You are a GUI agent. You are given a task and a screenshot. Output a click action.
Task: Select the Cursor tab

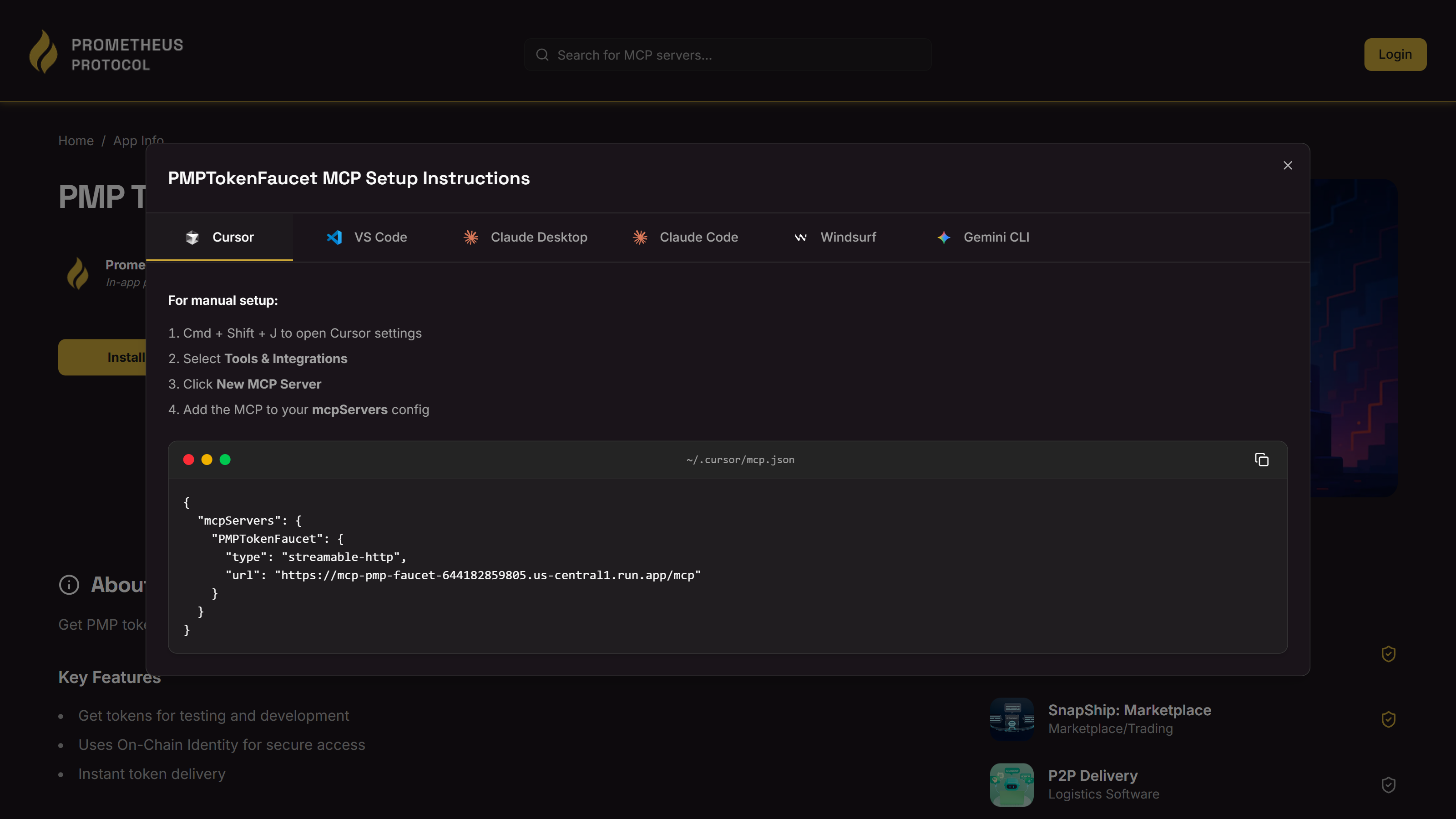[219, 238]
